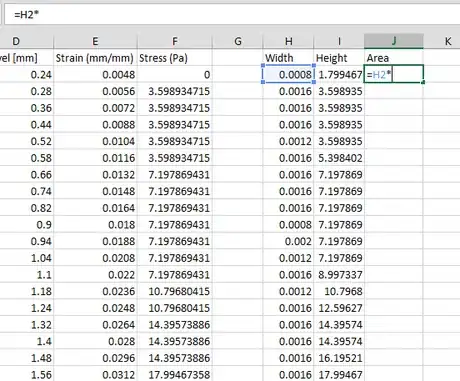Viewport: 460px width, 381px height.
Task: Click the formula bar showing =H2*
Action: pos(232,15)
